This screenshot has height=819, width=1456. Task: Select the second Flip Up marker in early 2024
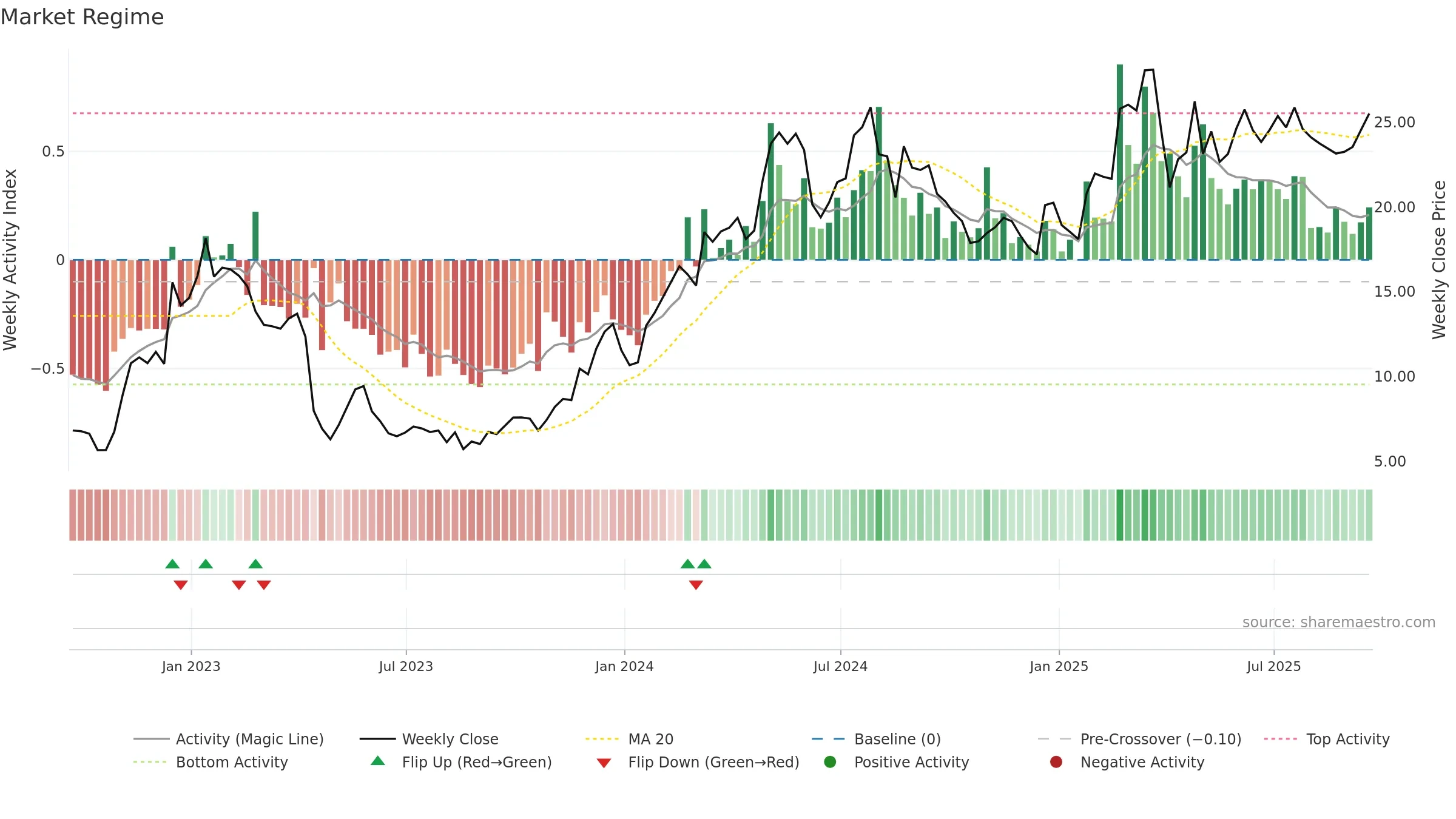click(x=704, y=564)
